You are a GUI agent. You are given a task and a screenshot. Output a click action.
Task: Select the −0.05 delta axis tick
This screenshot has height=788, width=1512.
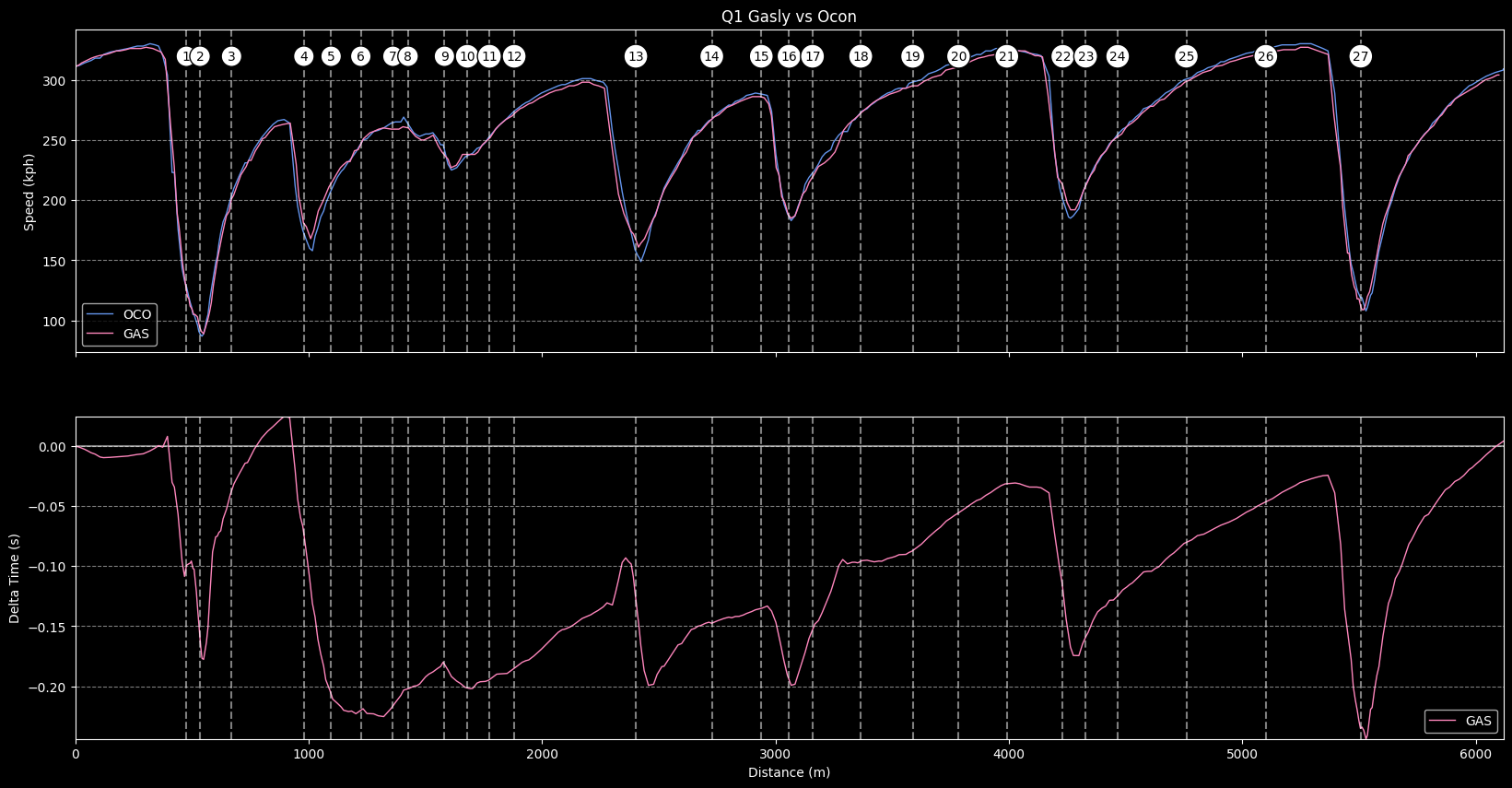click(x=50, y=507)
